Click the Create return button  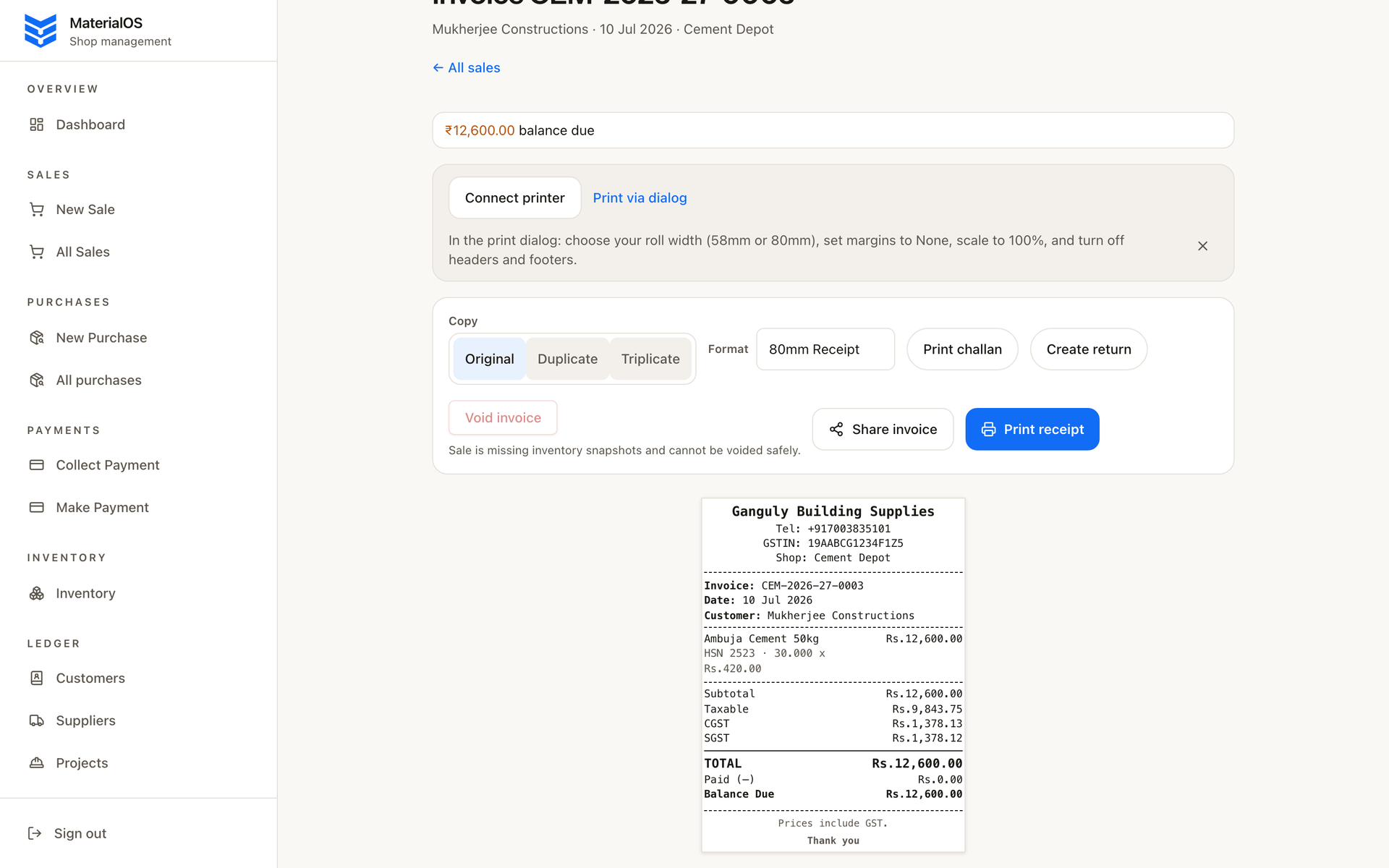tap(1088, 349)
